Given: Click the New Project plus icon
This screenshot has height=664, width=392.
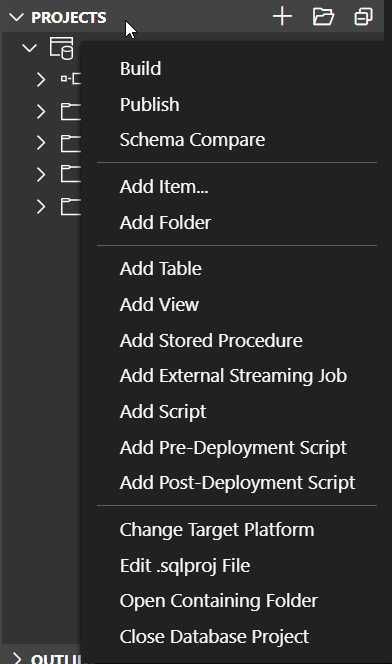Looking at the screenshot, I should (x=282, y=17).
